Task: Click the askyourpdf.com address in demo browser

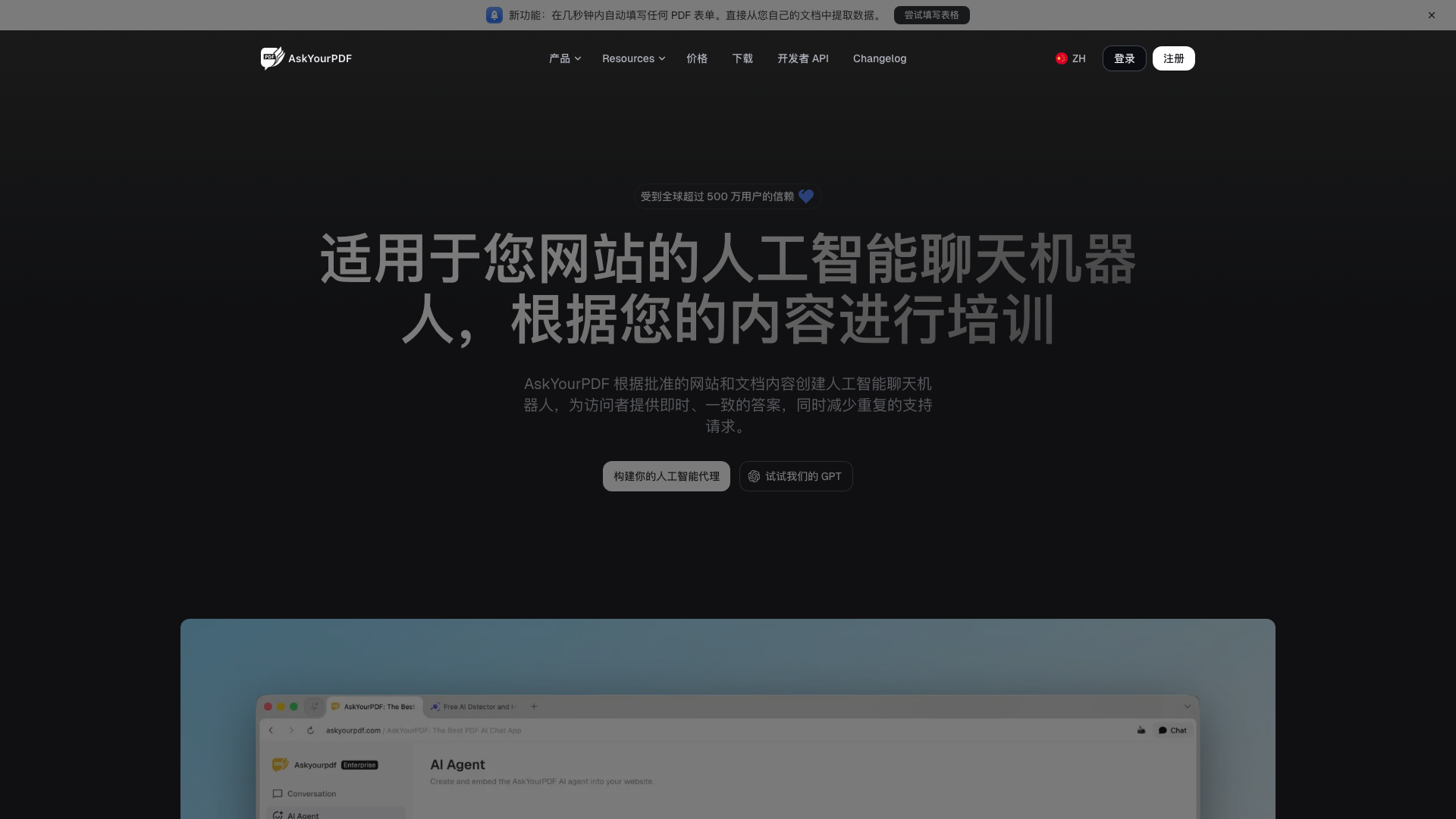Action: [x=353, y=730]
